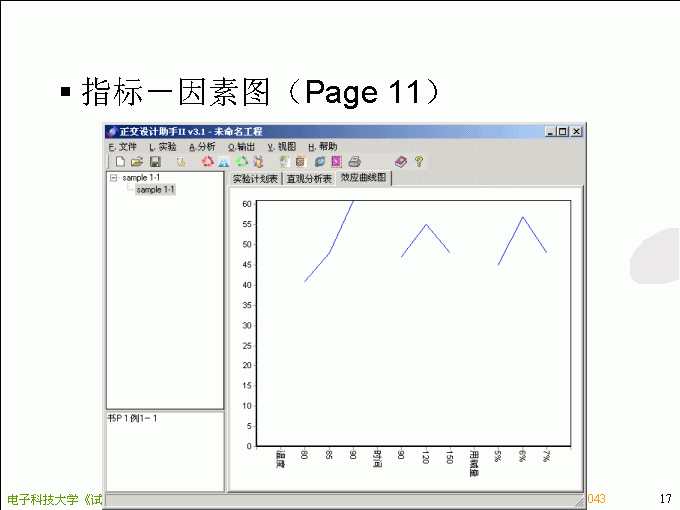Select the 效应曲线图 tab
Screen dimensions: 680x510
(x=364, y=178)
